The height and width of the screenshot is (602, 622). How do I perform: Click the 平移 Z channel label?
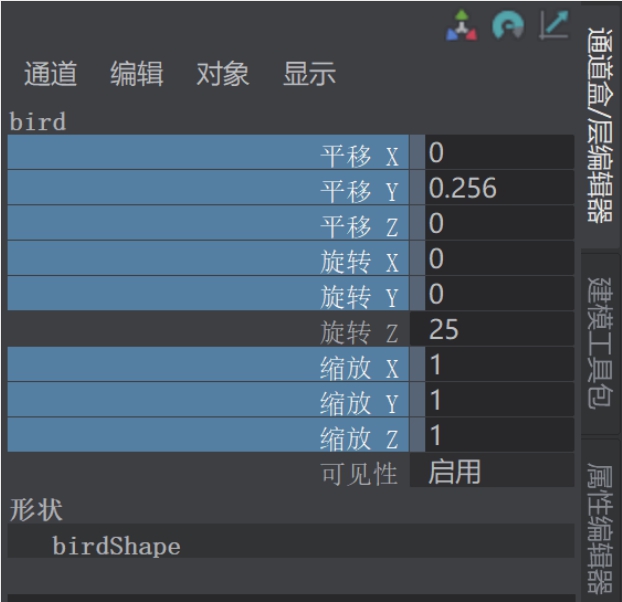[359, 226]
